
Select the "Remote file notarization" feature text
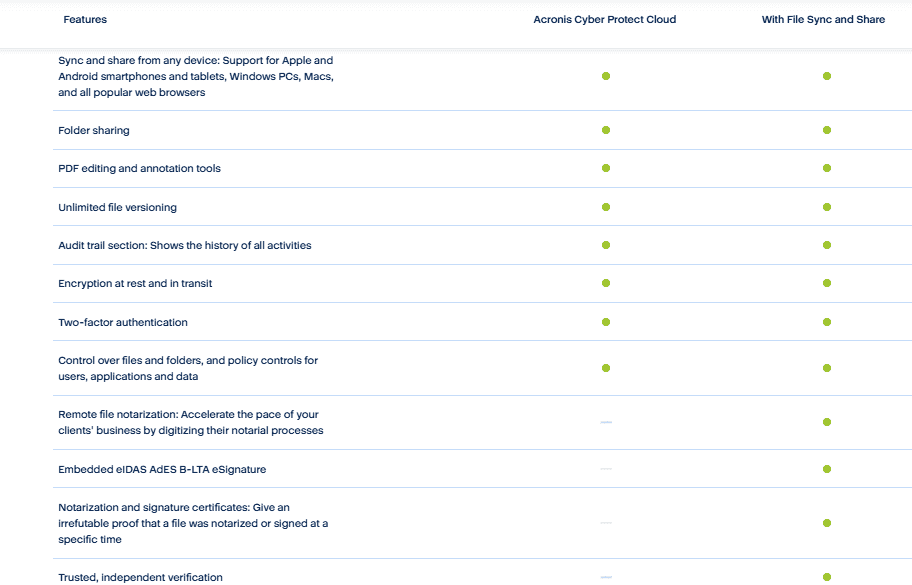(191, 422)
